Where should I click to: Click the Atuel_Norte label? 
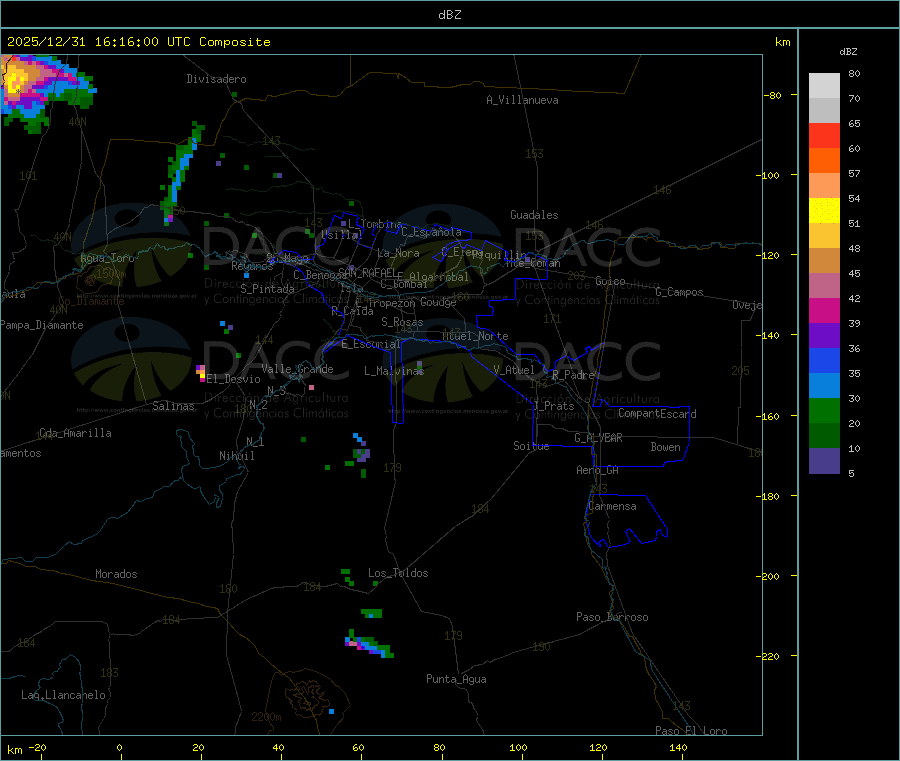475,336
